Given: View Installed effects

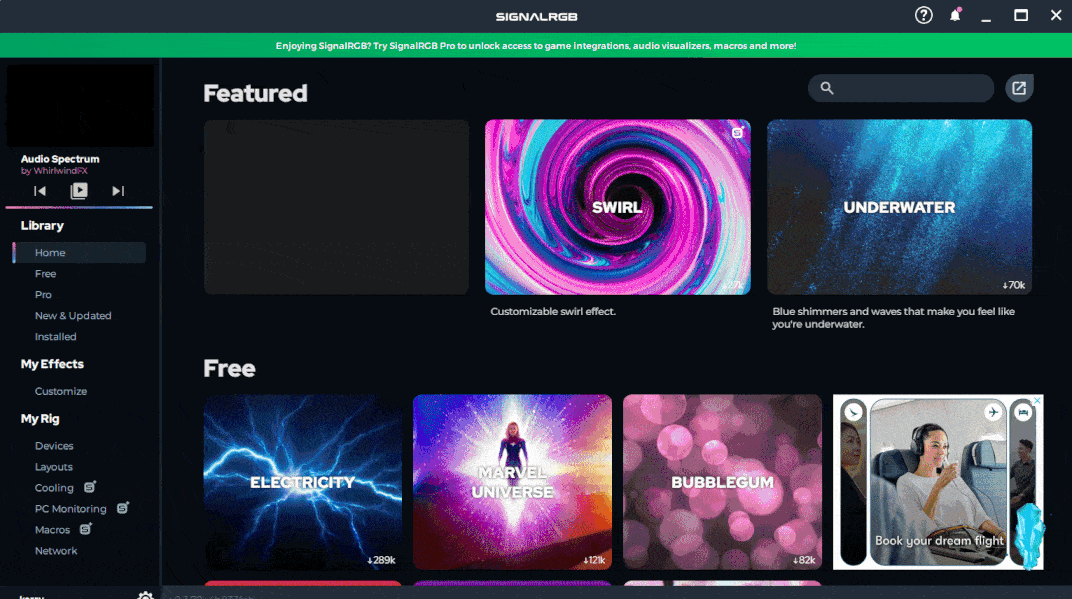Looking at the screenshot, I should tap(55, 337).
